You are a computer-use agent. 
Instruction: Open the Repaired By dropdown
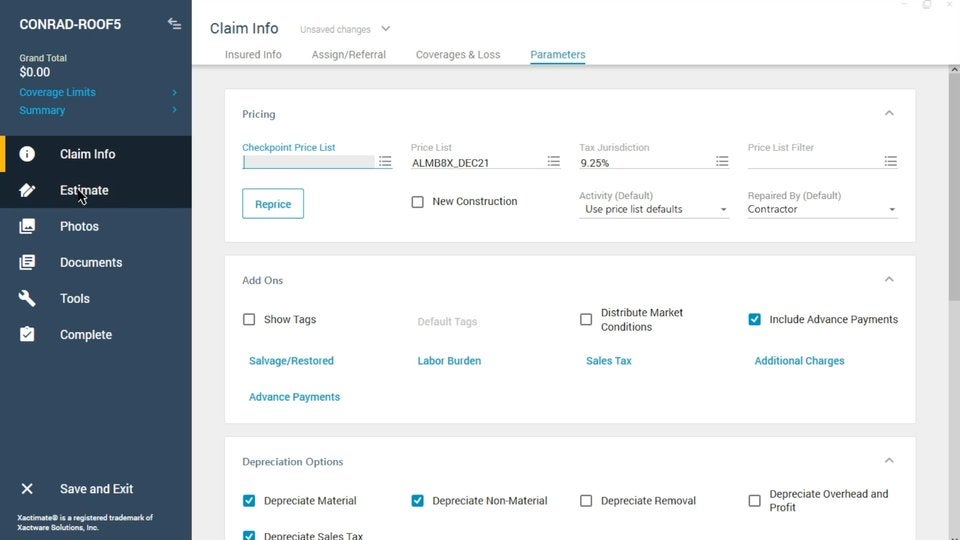822,210
